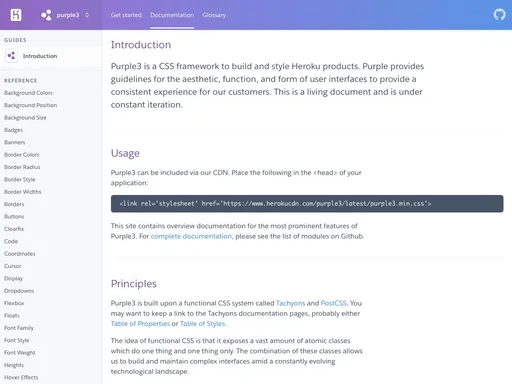Follow the complete documentation link

[x=191, y=236]
